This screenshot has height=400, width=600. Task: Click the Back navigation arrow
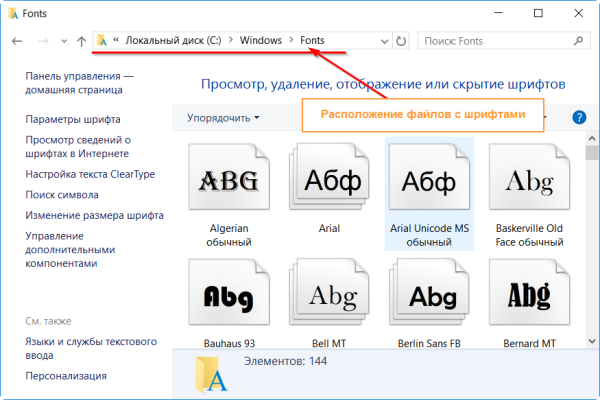click(17, 41)
